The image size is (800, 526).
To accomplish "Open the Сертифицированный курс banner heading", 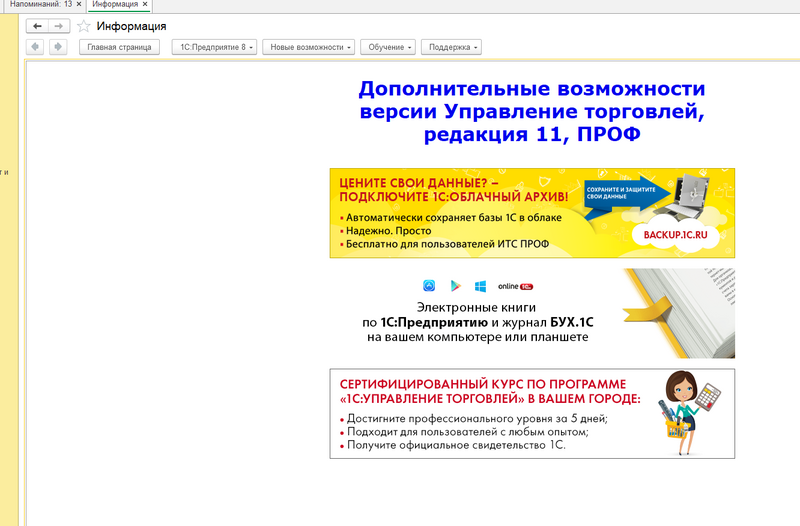I will tap(490, 391).
